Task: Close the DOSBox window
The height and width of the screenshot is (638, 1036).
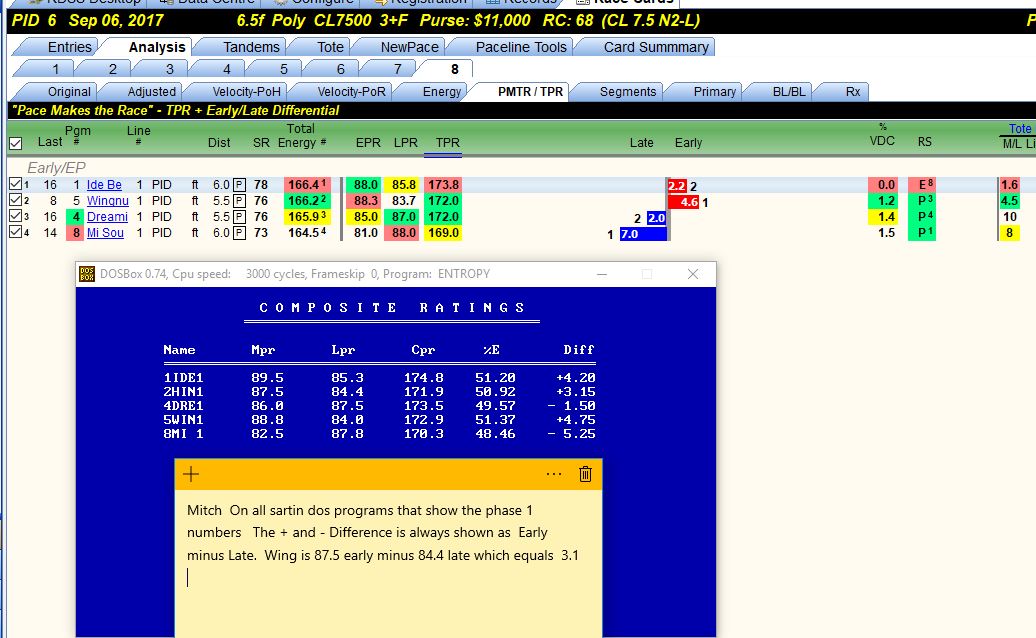Action: click(x=692, y=274)
